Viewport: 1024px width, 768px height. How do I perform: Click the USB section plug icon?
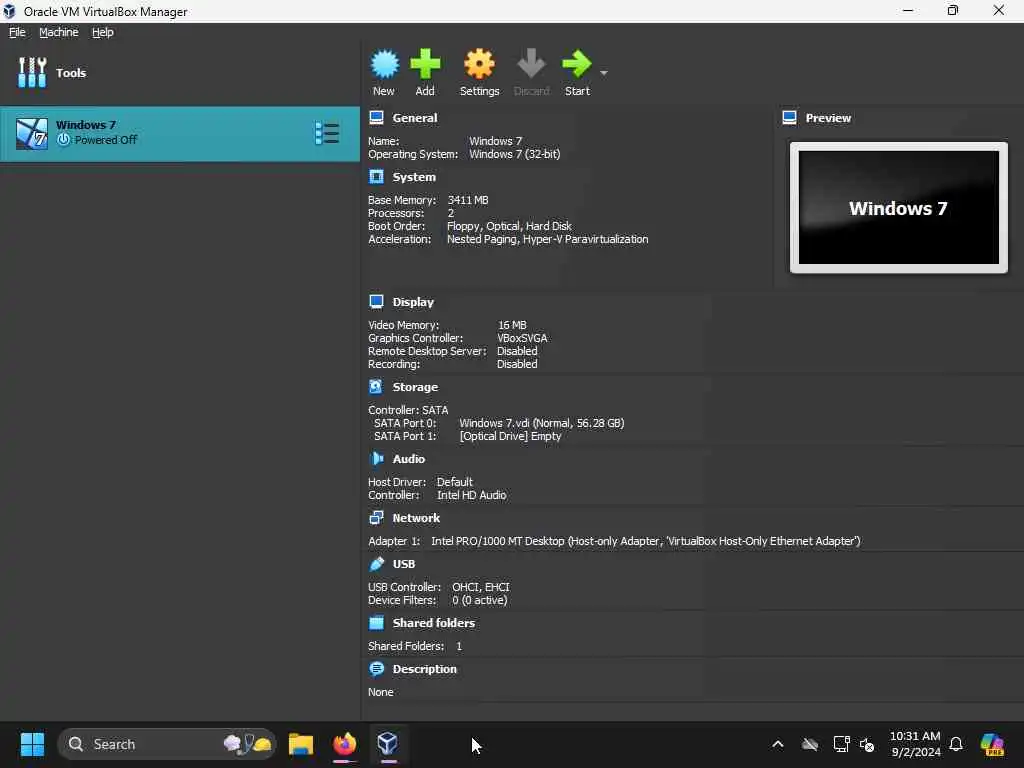tap(376, 564)
